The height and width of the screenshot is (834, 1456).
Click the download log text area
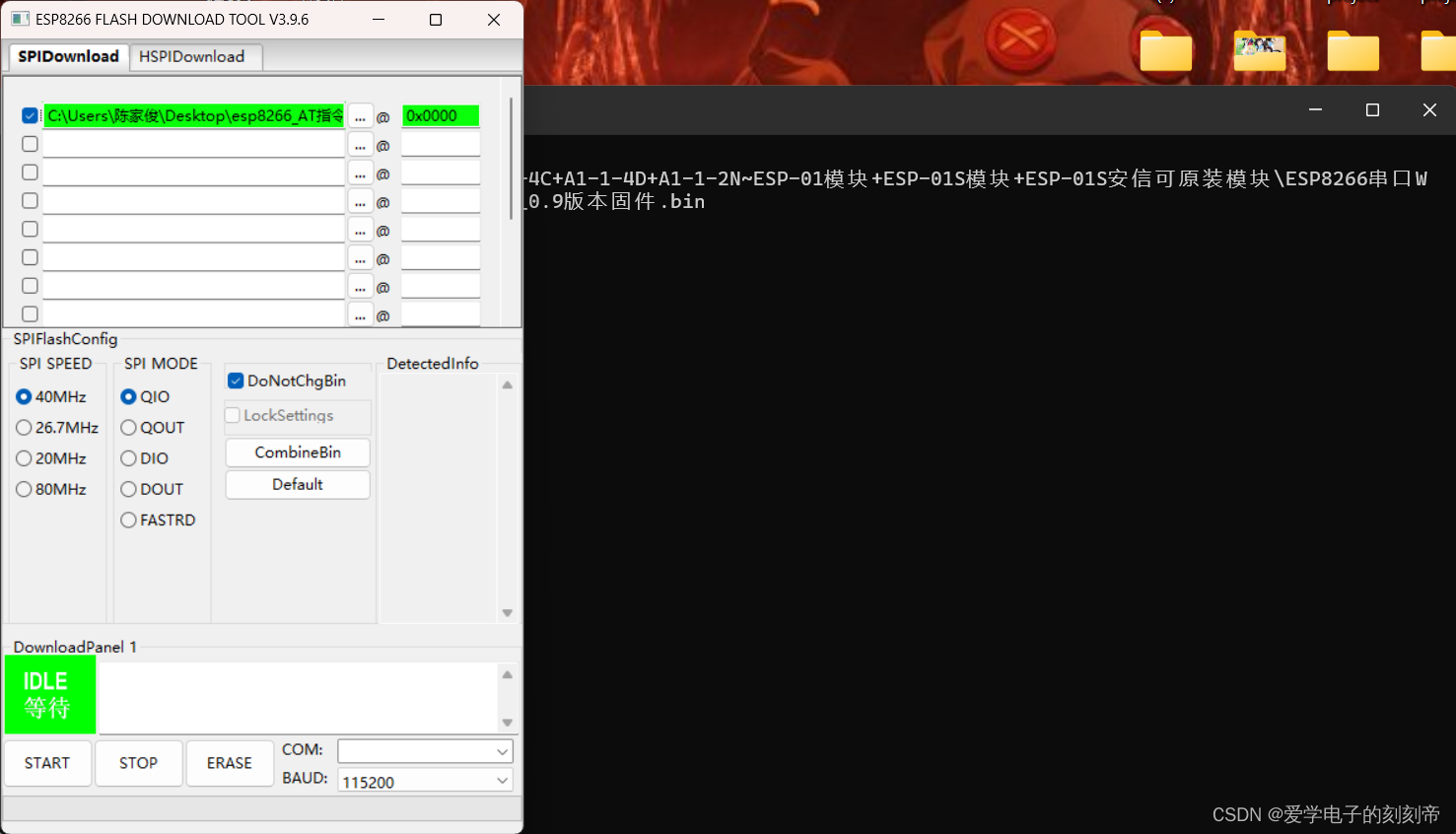pyautogui.click(x=300, y=698)
